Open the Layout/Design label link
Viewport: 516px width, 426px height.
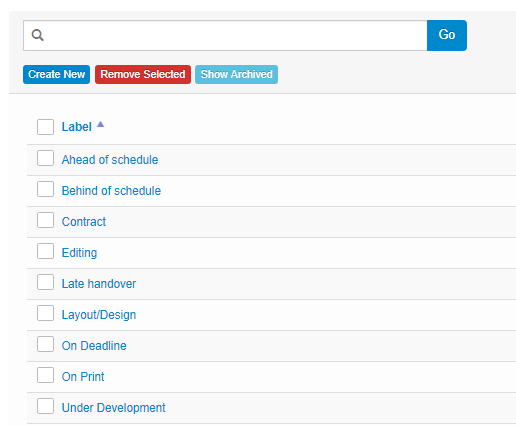pyautogui.click(x=99, y=315)
